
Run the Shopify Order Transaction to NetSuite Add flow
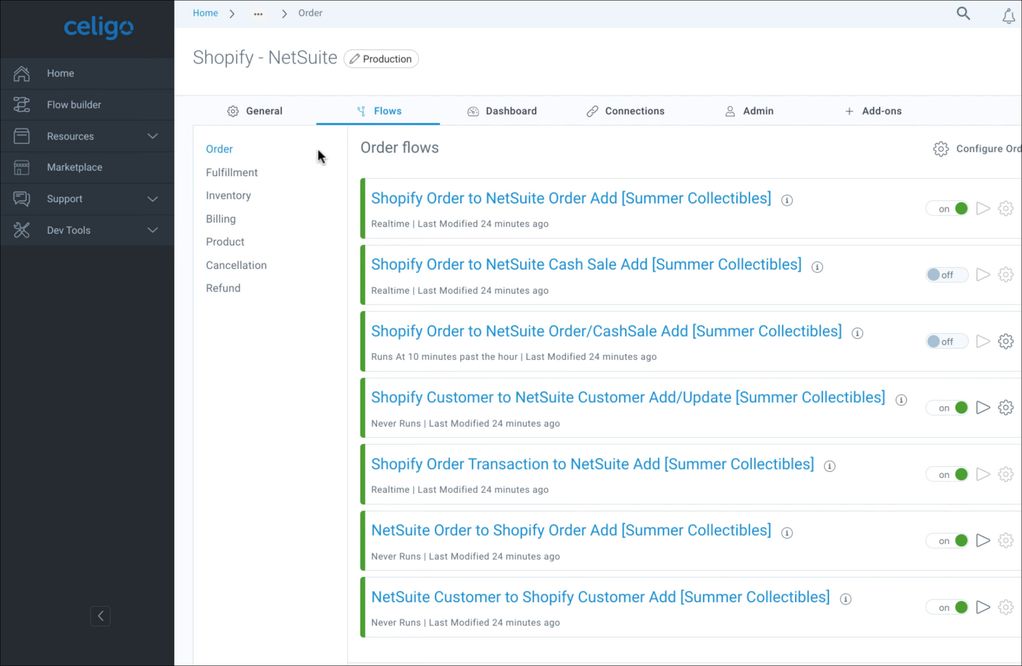click(x=983, y=474)
